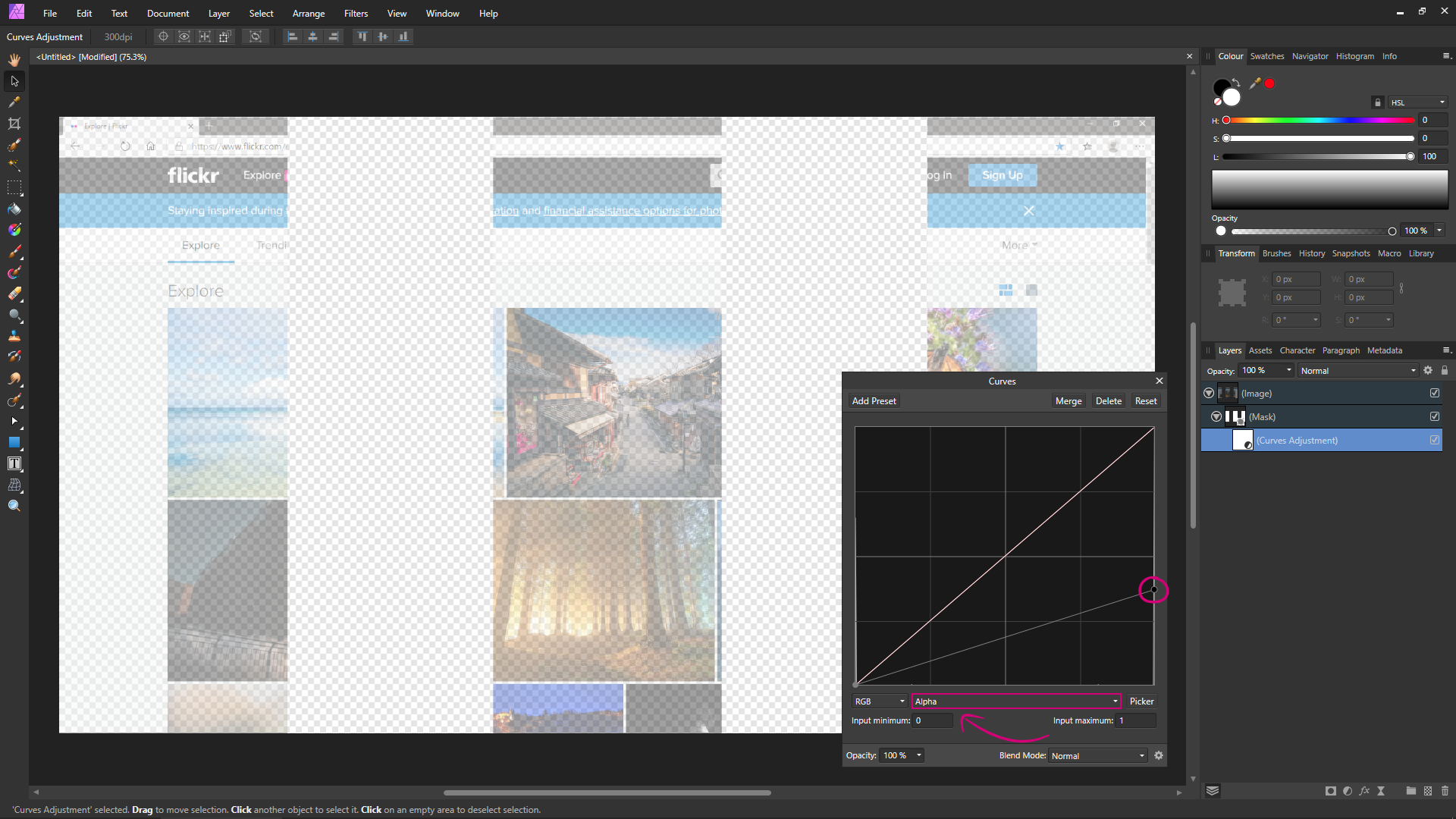
Task: Switch to the Swatches tab
Action: tap(1266, 55)
